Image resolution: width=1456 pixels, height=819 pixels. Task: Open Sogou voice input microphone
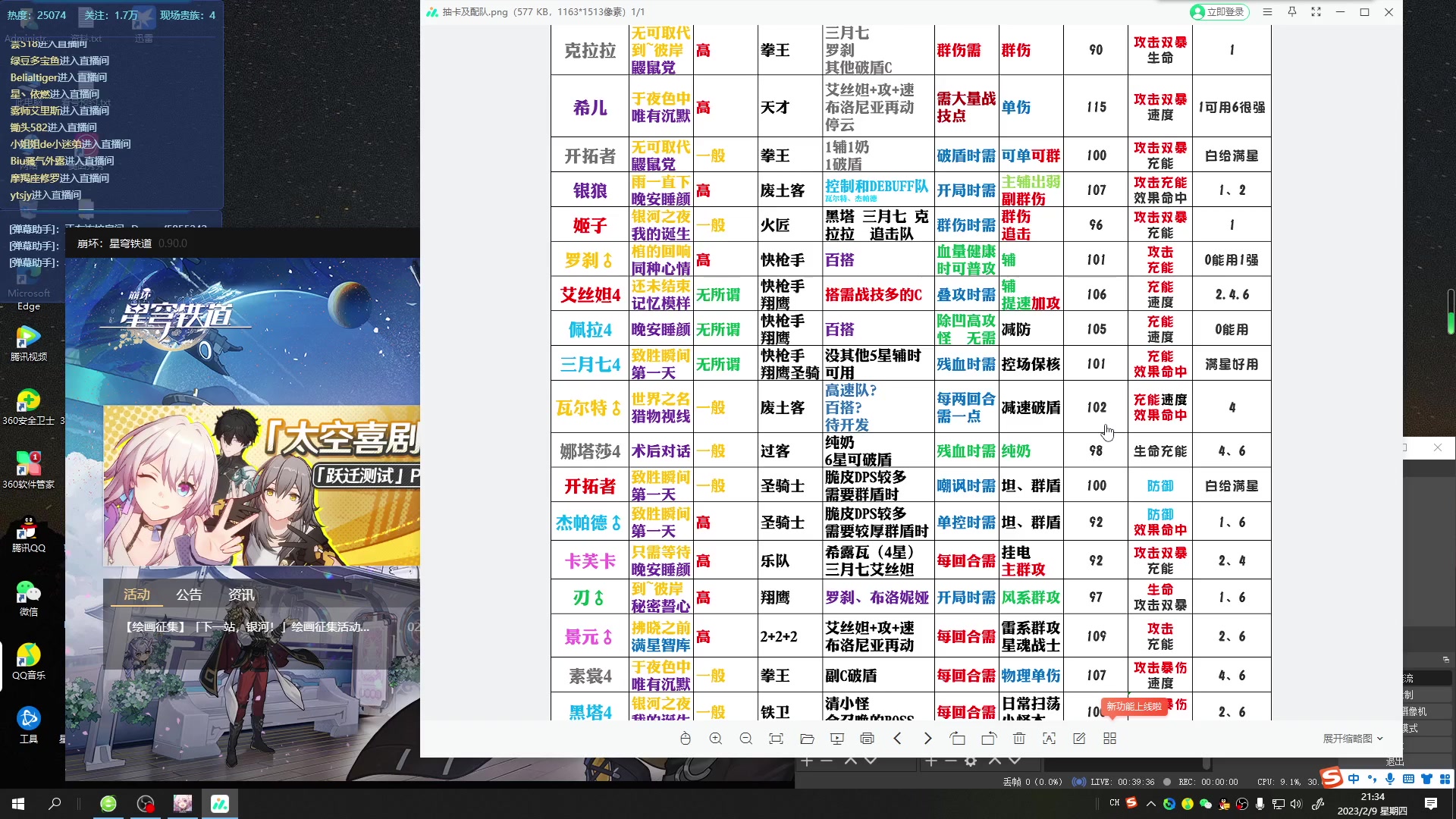point(1390,779)
